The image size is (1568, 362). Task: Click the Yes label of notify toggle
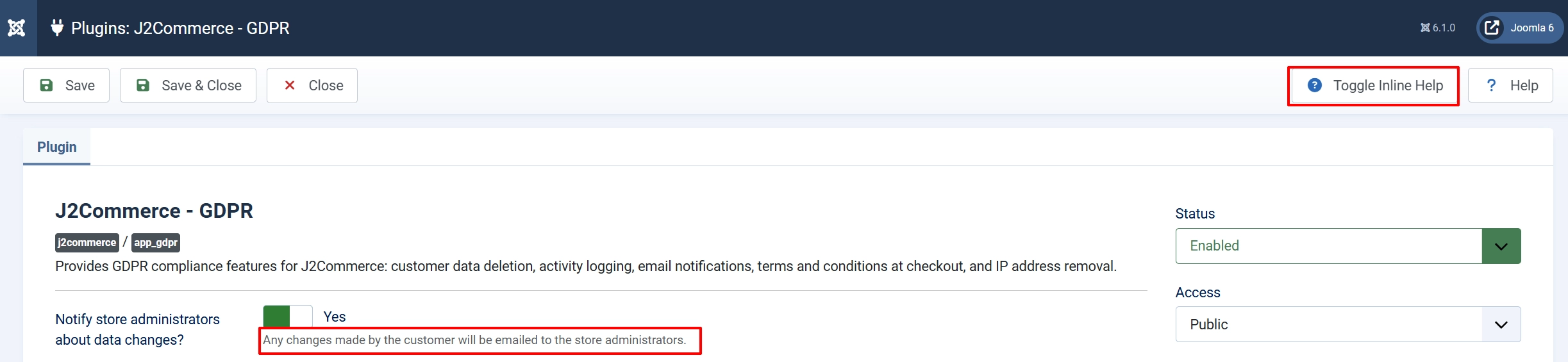335,317
